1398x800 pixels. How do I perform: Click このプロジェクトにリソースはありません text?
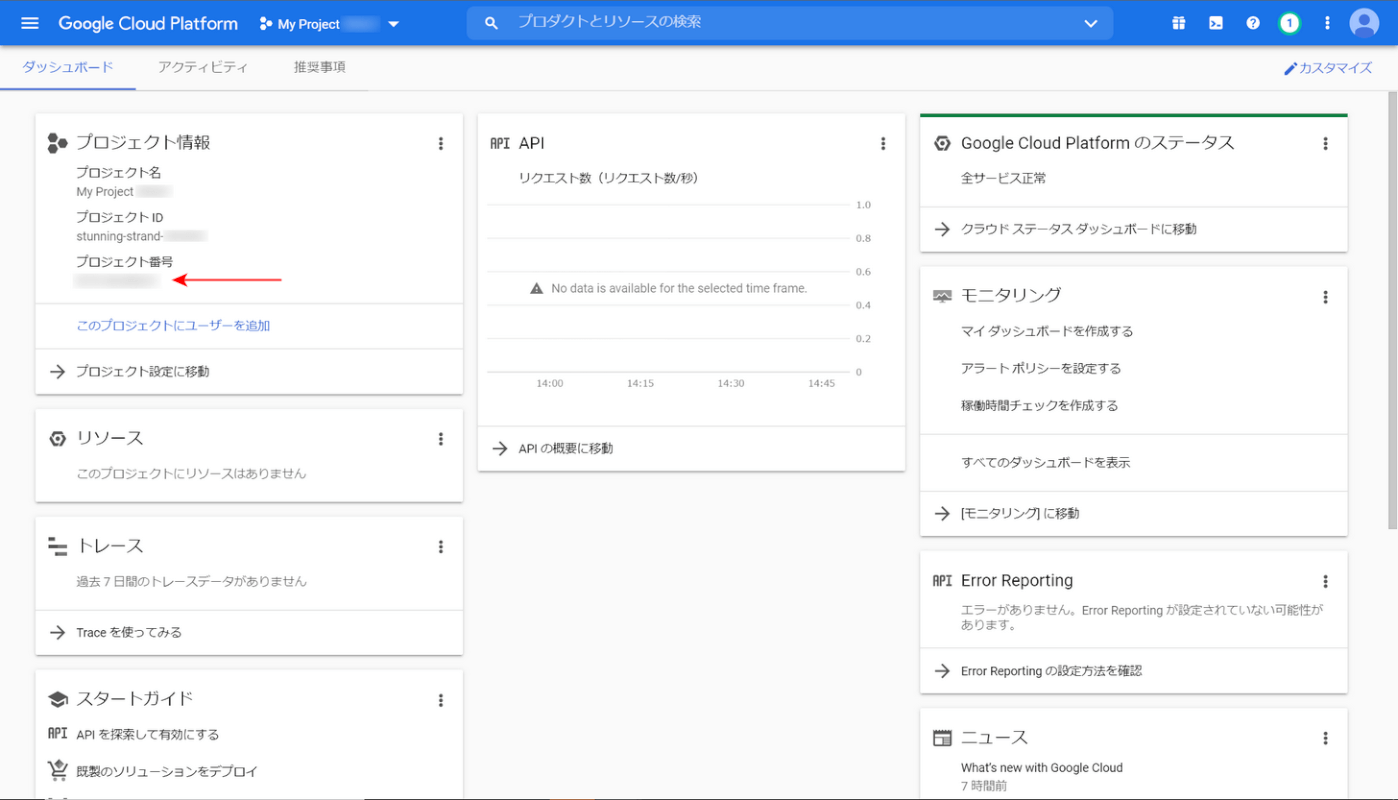pos(191,474)
